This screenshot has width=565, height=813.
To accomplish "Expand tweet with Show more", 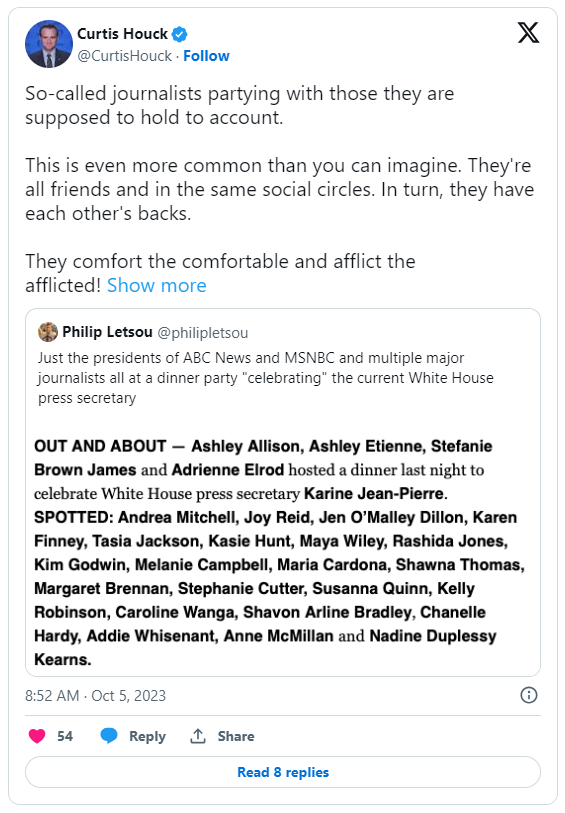I will tap(157, 286).
